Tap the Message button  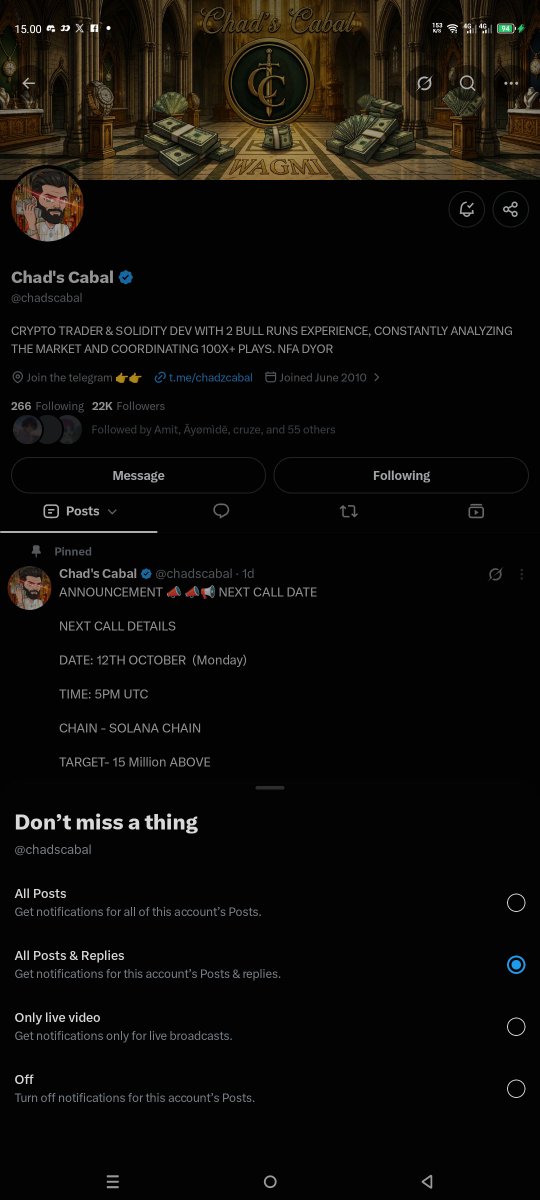tap(138, 476)
